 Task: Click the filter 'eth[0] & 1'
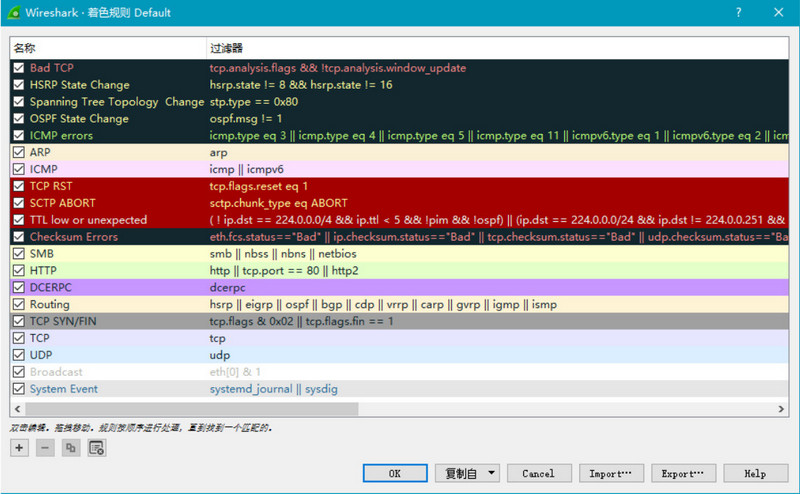[235, 372]
